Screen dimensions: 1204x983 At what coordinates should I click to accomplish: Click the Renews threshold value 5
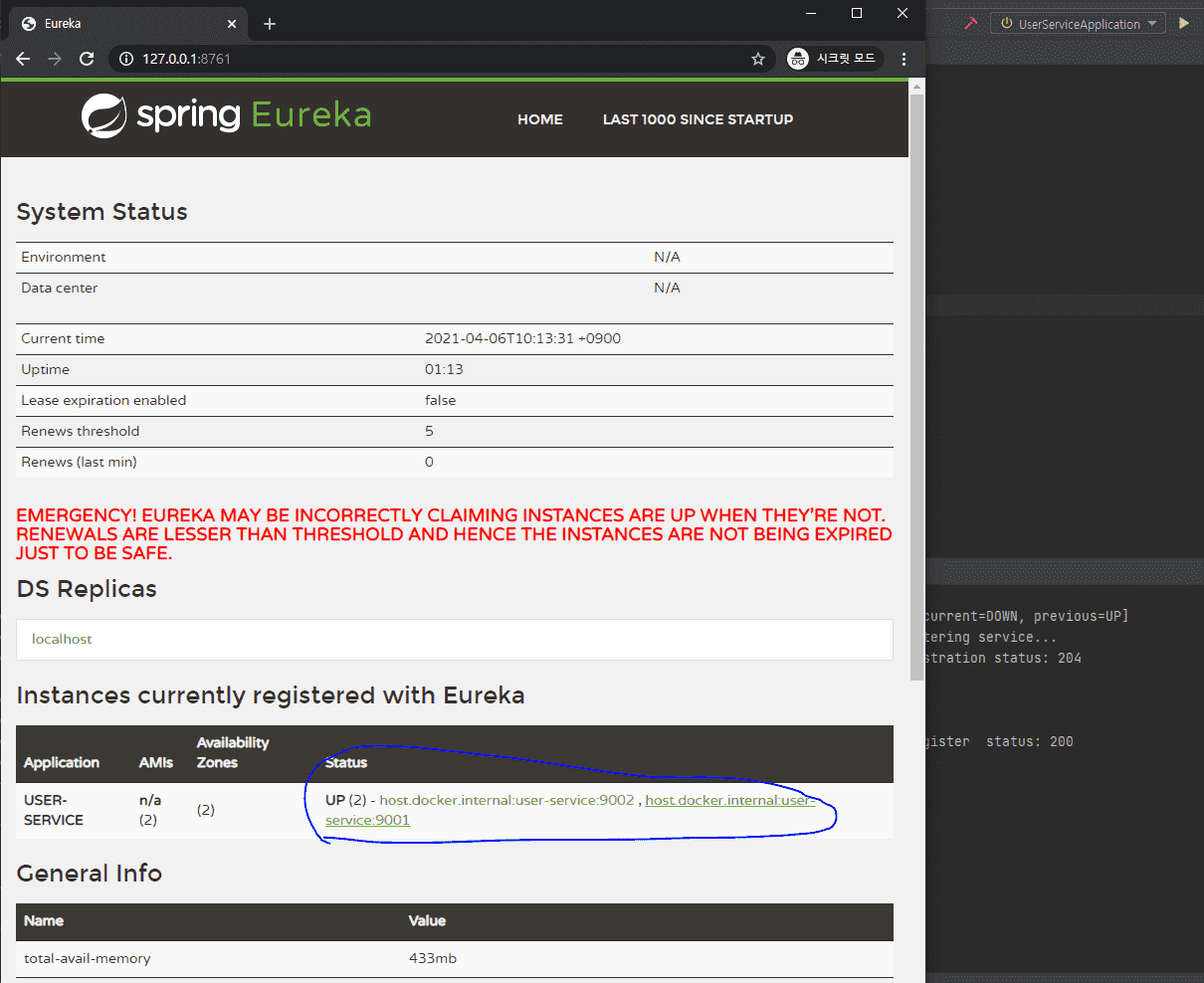click(429, 431)
